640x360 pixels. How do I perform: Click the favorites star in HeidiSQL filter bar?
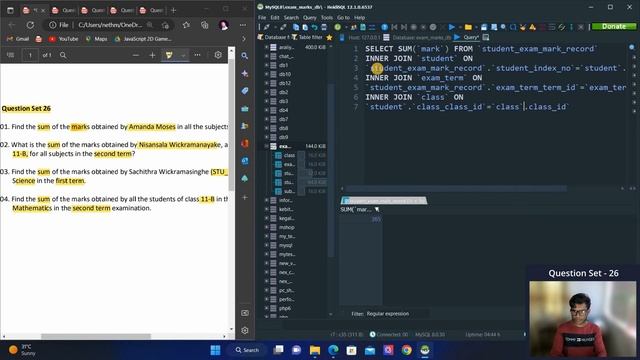(x=329, y=37)
